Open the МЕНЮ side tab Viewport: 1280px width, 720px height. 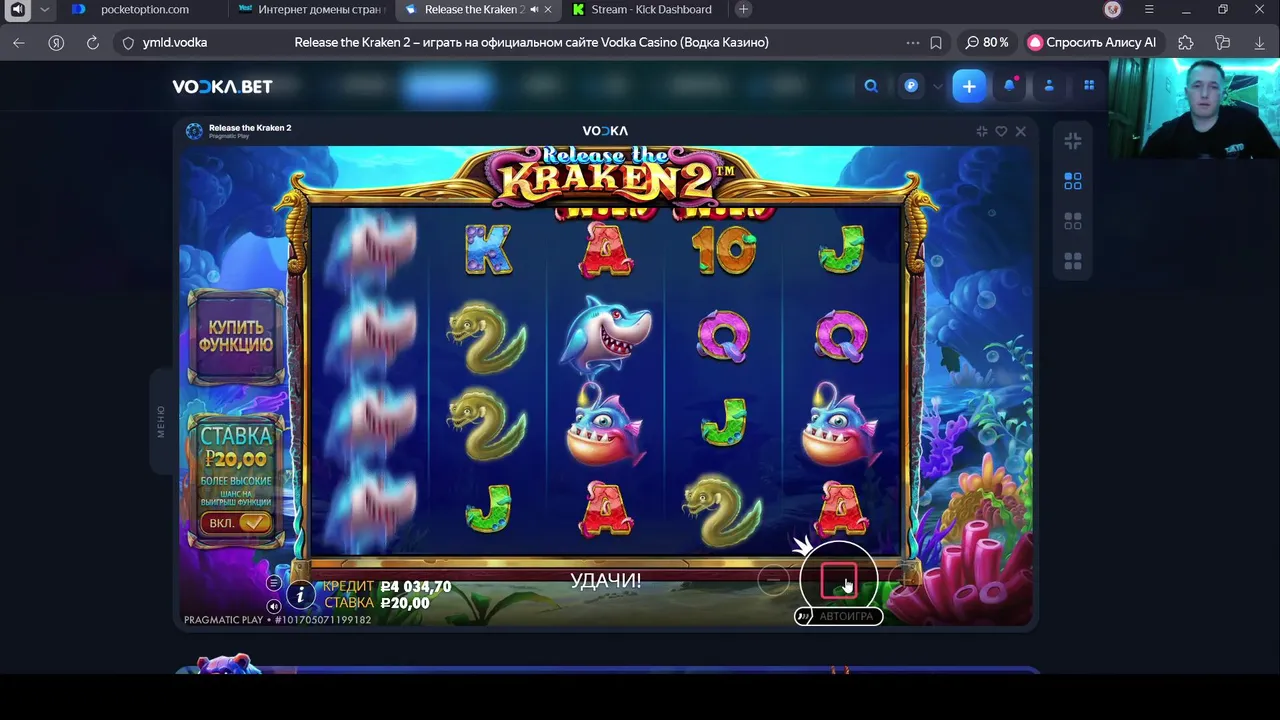click(161, 421)
